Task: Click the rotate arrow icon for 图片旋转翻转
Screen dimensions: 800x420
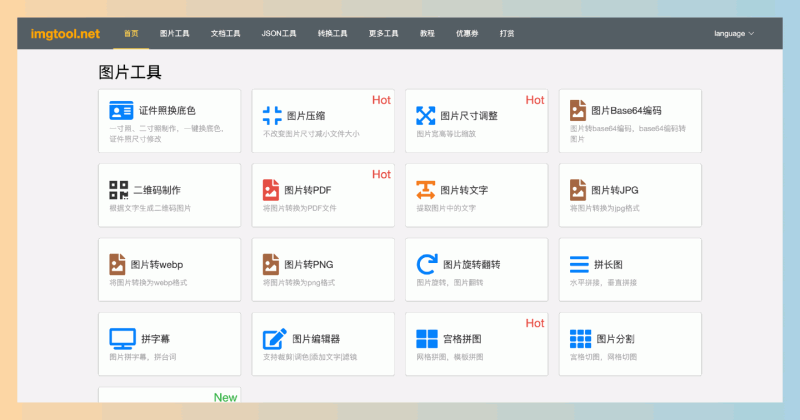Action: (427, 264)
